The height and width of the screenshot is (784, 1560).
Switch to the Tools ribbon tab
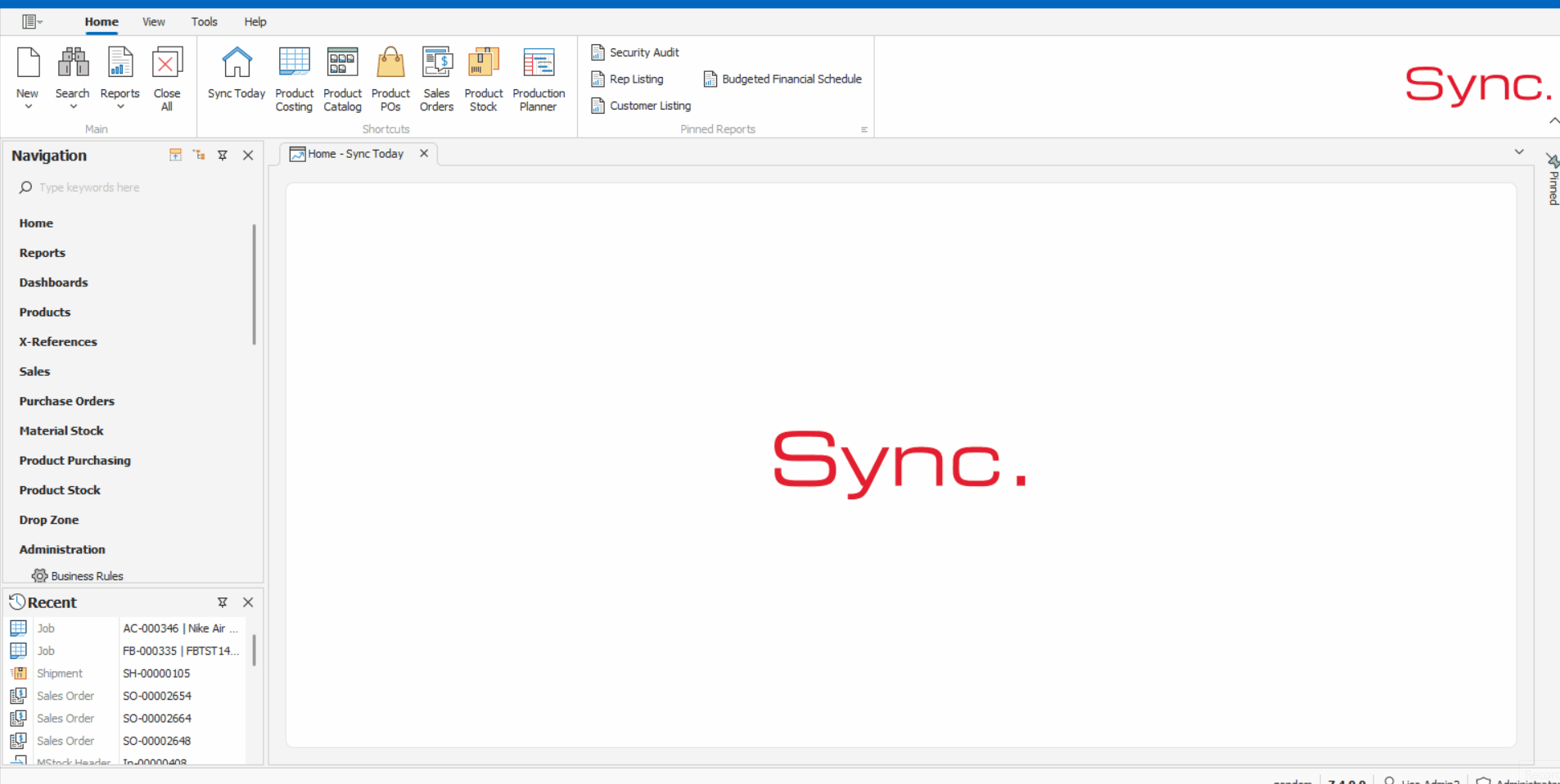pyautogui.click(x=205, y=22)
